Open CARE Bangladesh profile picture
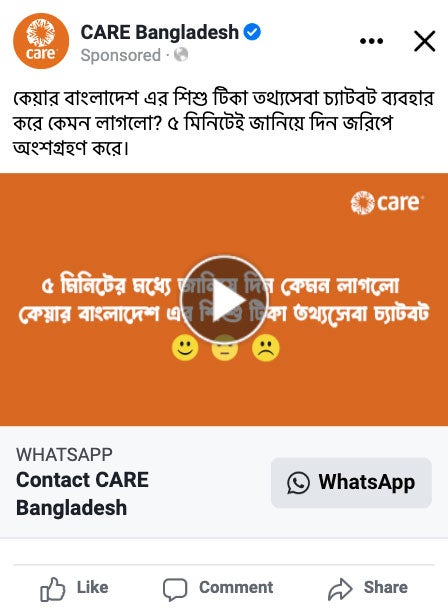Screen dimensions: 448x612 [x=41, y=41]
